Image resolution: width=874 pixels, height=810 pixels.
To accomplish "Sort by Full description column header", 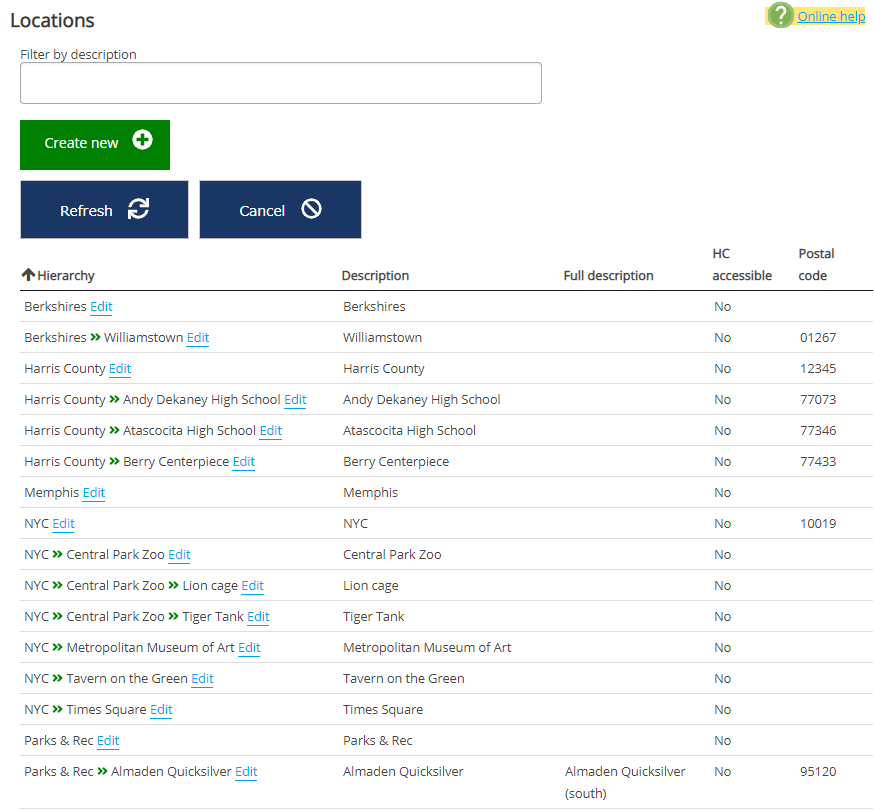I will coord(608,276).
